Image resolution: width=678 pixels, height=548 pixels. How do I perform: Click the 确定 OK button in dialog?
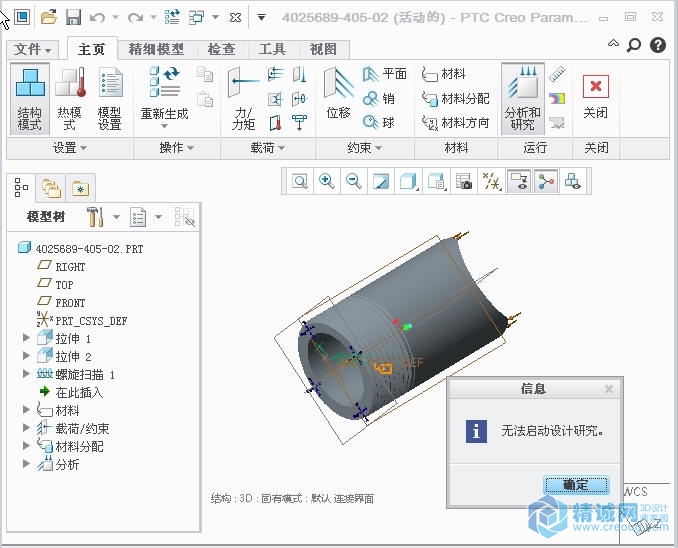tap(576, 485)
